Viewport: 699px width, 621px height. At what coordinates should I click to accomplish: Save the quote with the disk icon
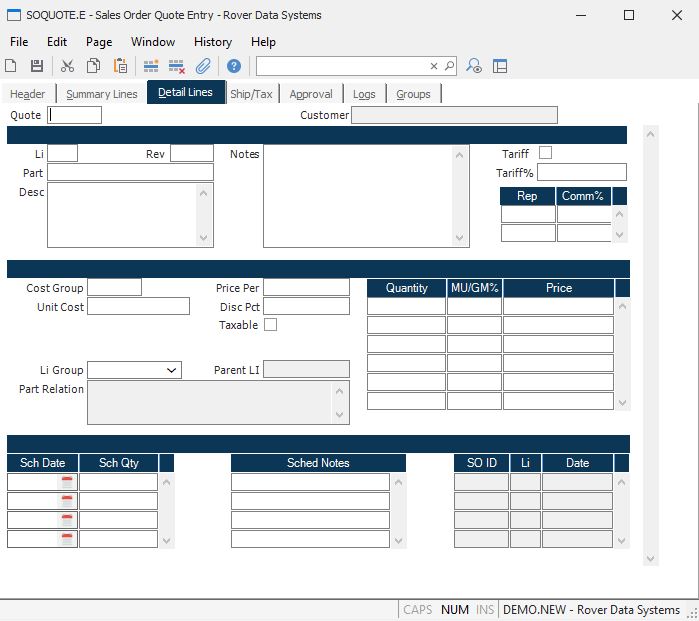(x=37, y=66)
